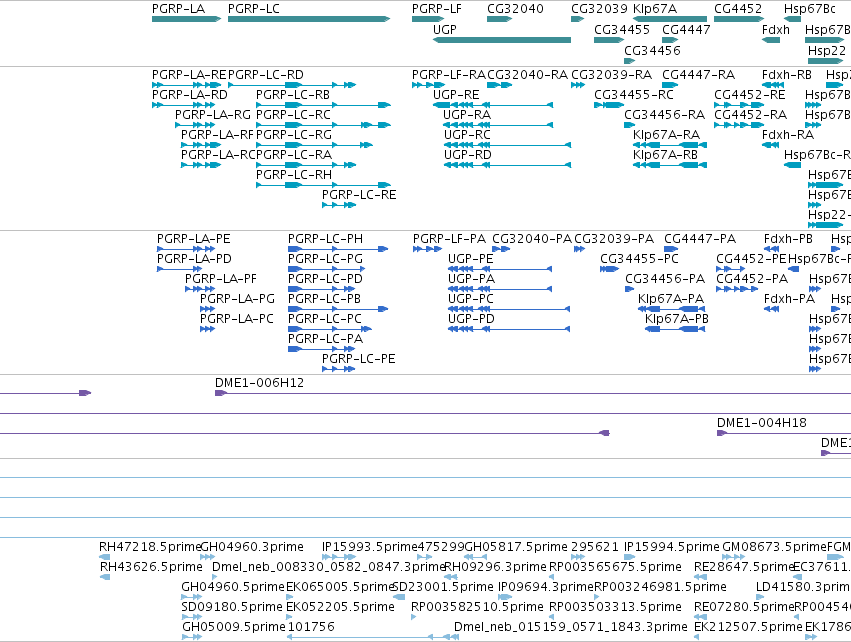Open EST GH05817.5prime

tap(516, 546)
